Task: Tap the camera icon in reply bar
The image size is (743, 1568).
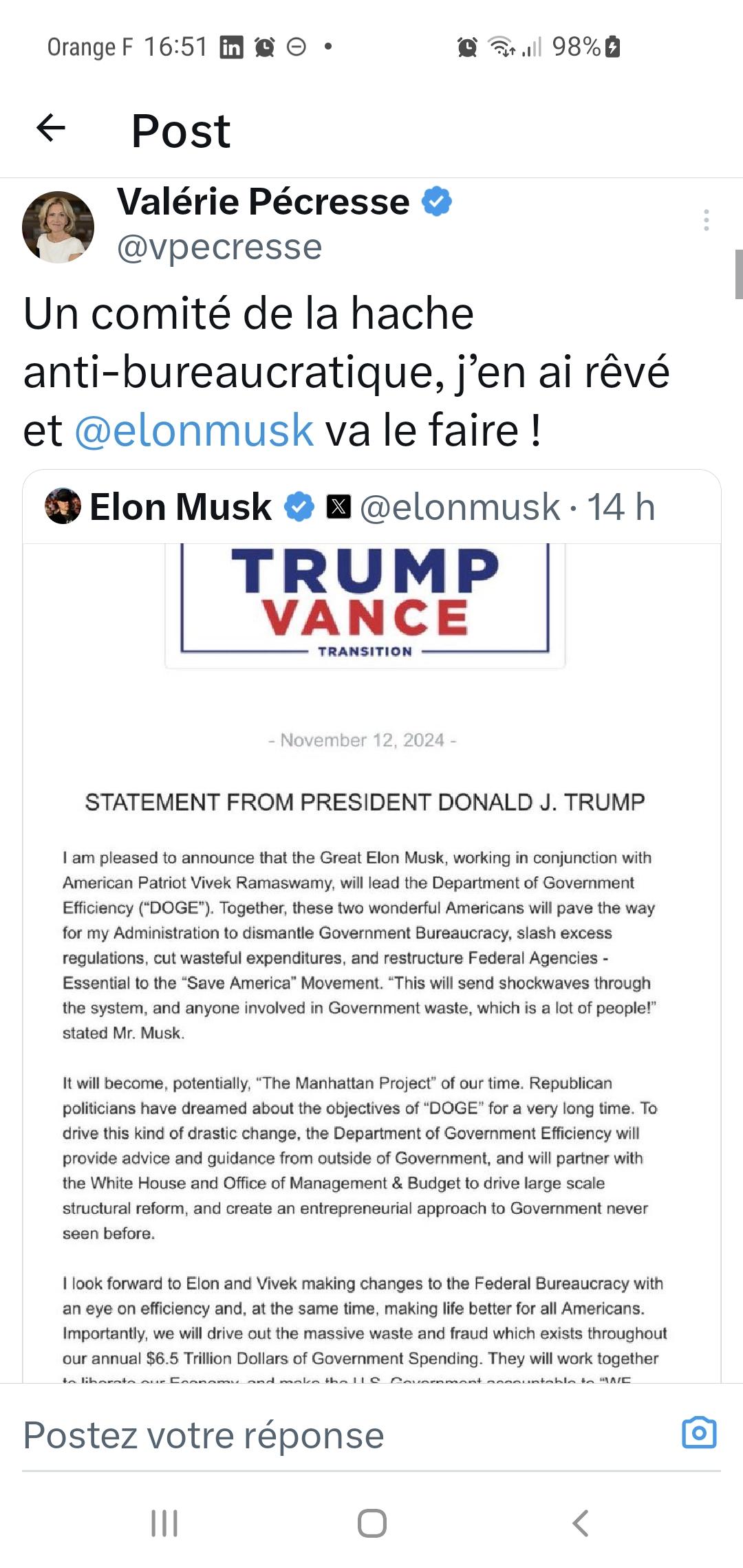Action: [x=699, y=1434]
